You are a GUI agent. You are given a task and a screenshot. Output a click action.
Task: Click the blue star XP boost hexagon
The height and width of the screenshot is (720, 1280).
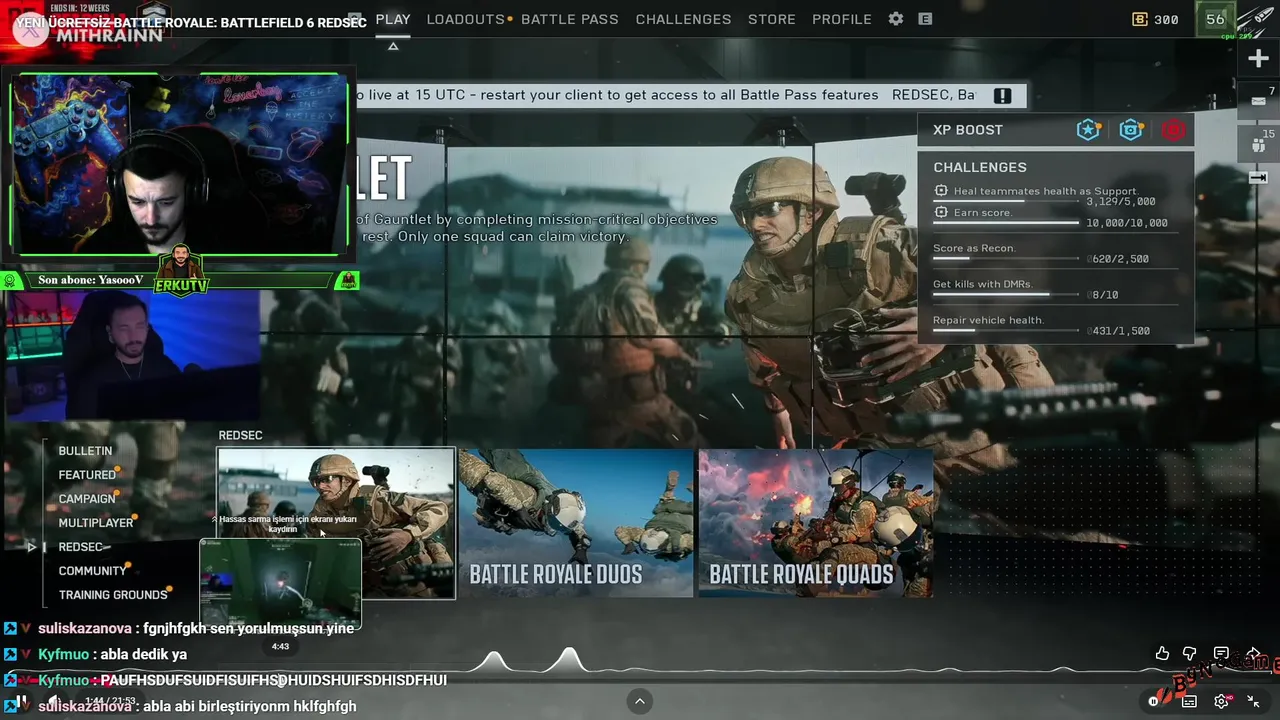(x=1088, y=130)
